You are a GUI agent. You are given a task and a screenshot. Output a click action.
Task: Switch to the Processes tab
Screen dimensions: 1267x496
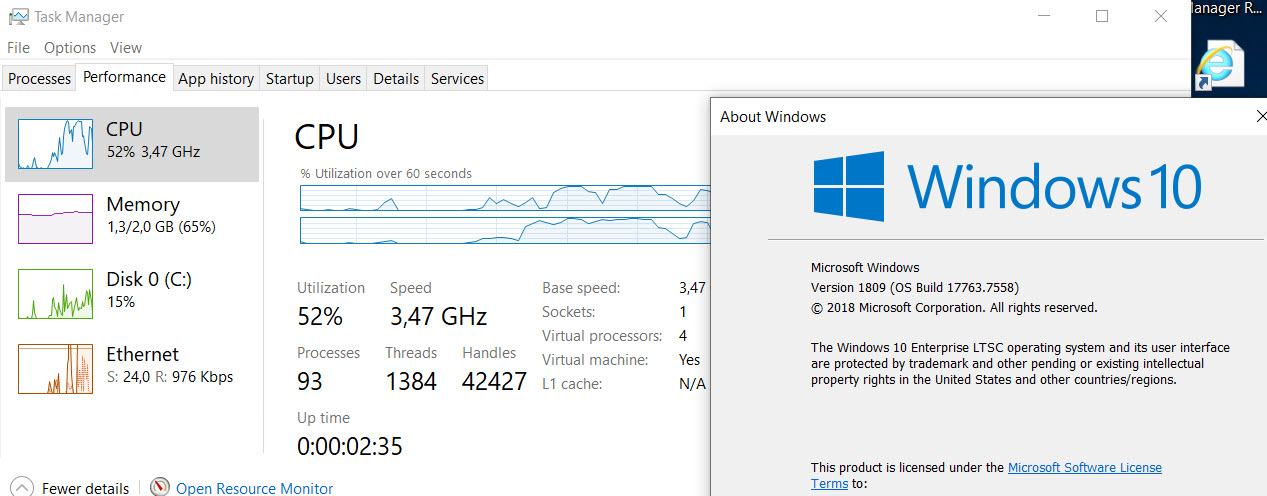40,78
